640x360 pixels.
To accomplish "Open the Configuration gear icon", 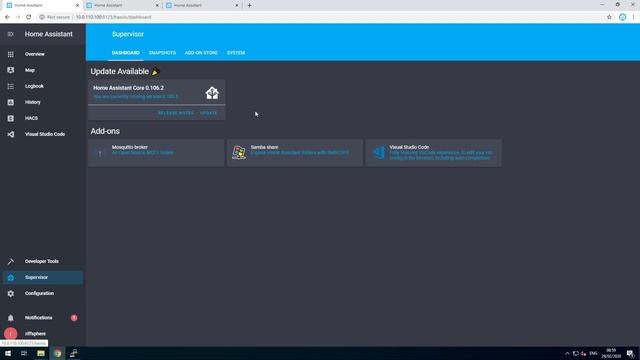I will click(11, 293).
